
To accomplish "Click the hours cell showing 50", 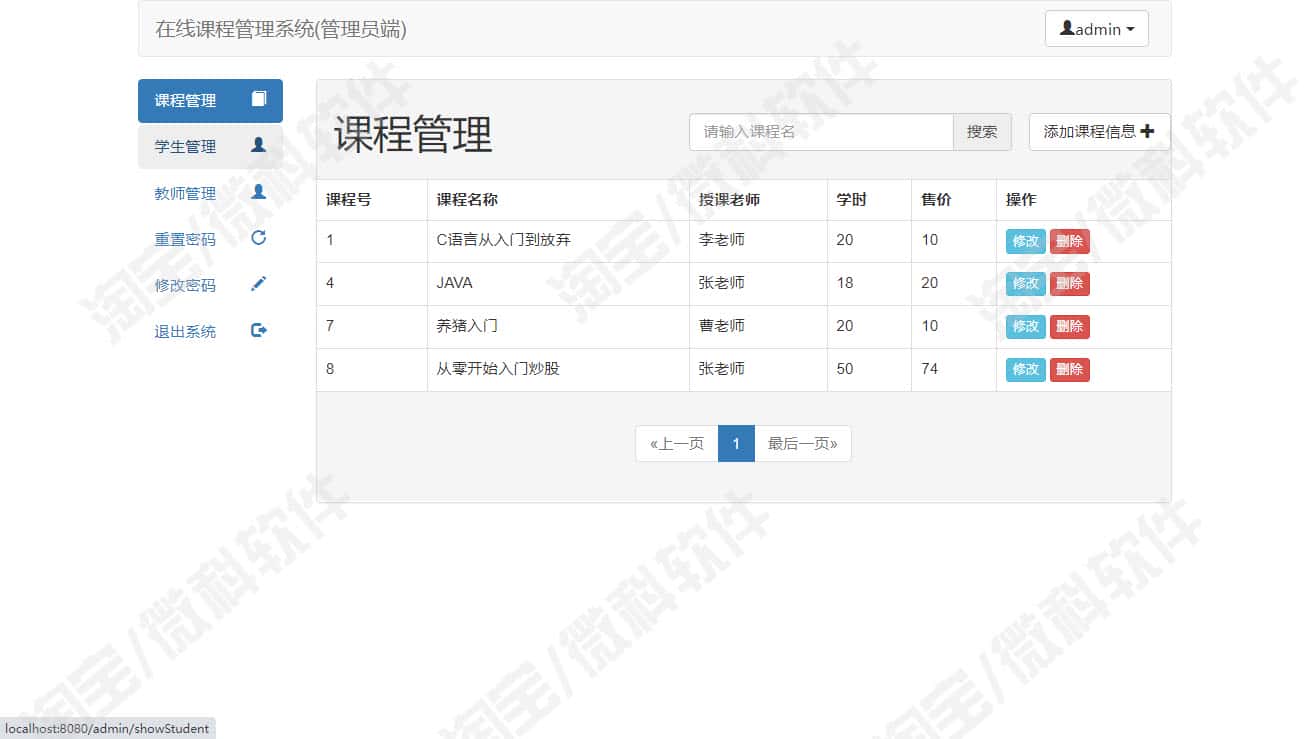I will tap(869, 370).
